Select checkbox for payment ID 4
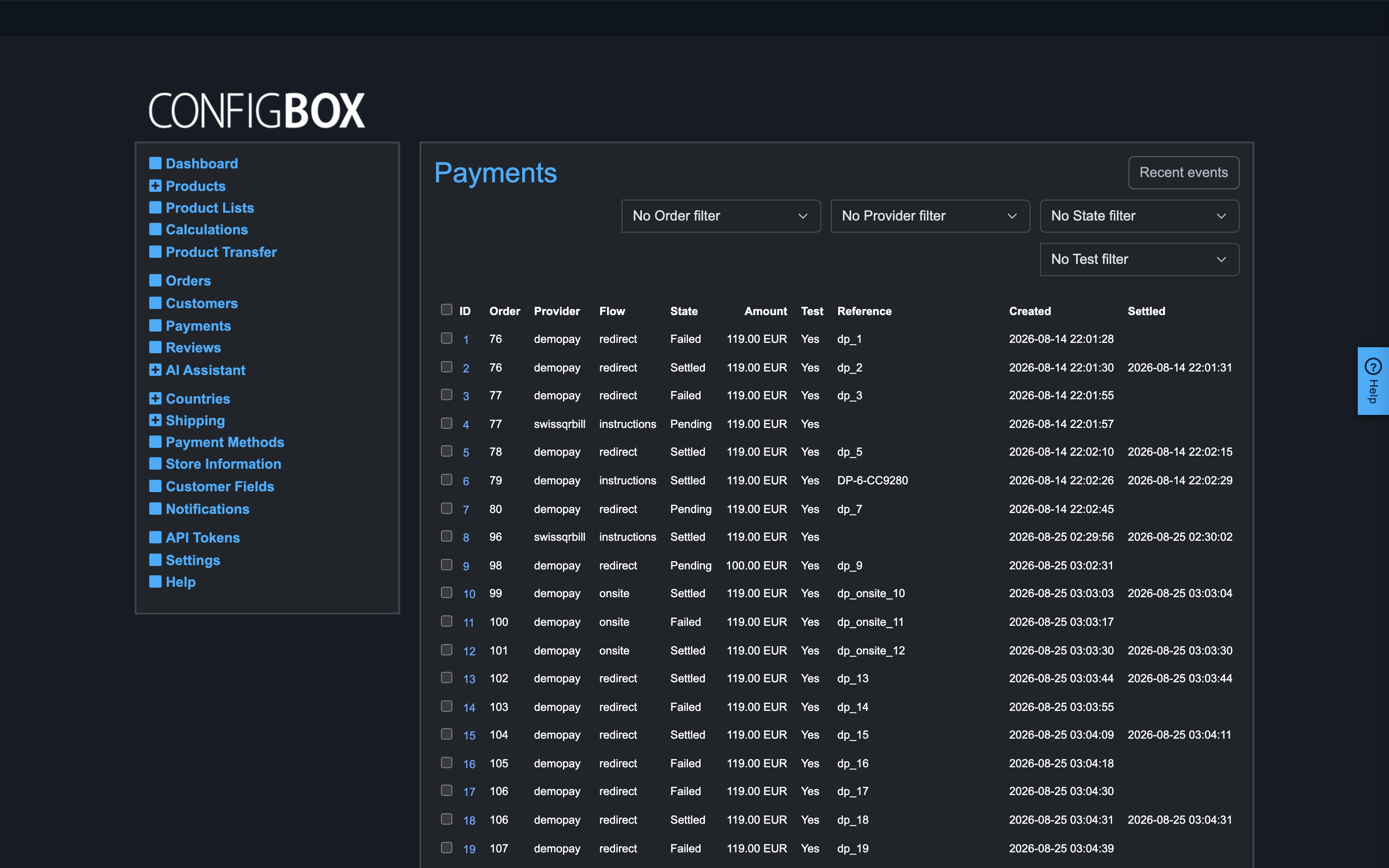 pyautogui.click(x=447, y=423)
